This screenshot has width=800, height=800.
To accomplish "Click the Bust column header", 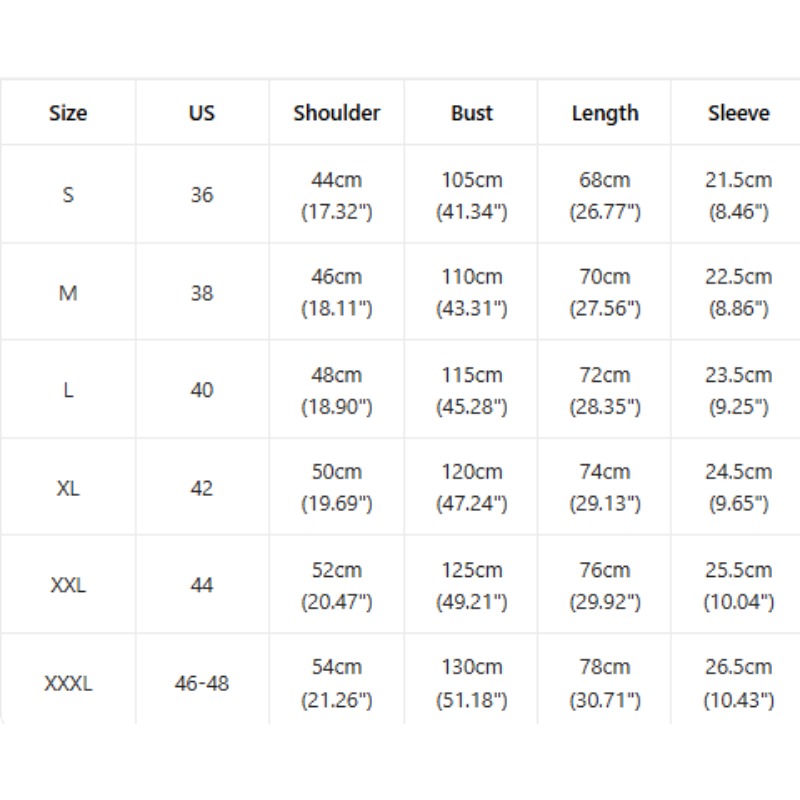I will click(471, 113).
